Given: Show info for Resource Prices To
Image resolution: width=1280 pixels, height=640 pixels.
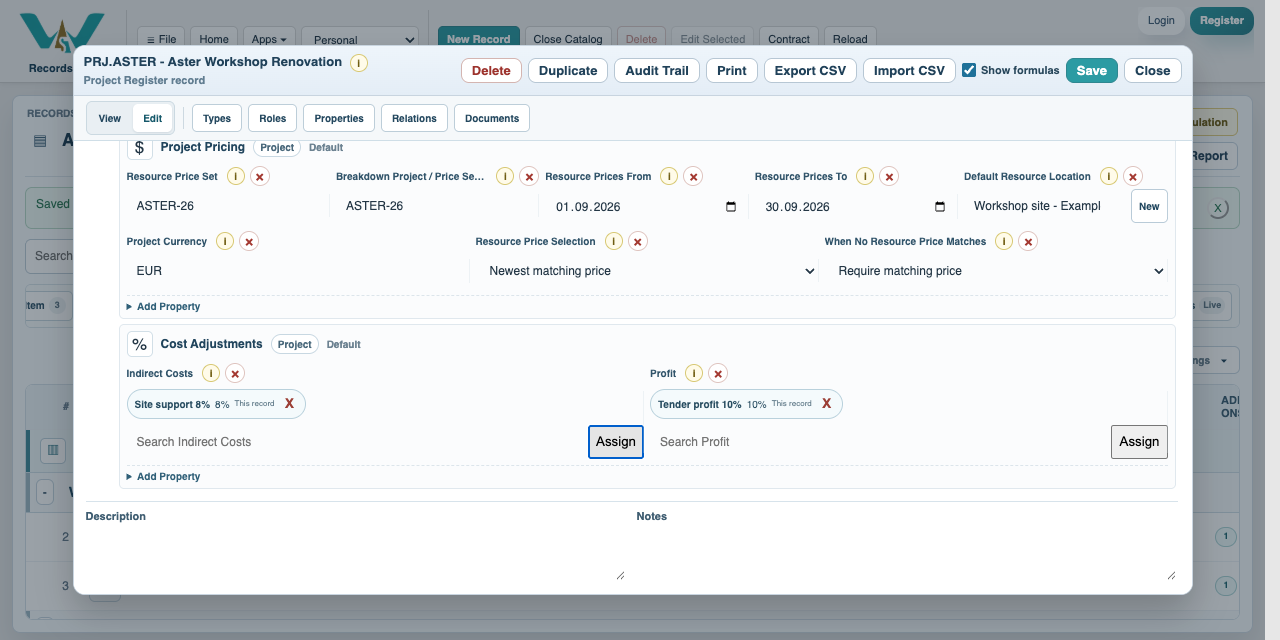Looking at the screenshot, I should pos(865,176).
